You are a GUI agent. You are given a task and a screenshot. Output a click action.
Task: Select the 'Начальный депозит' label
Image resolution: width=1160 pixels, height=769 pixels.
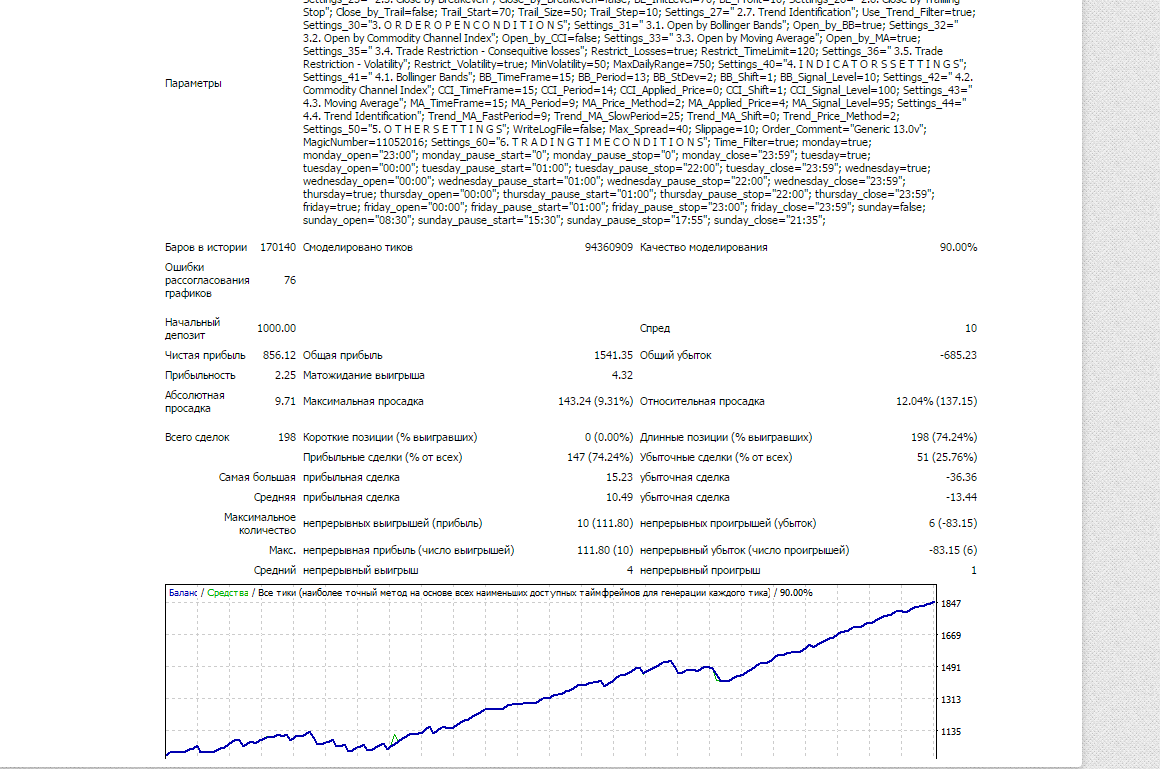(x=192, y=329)
